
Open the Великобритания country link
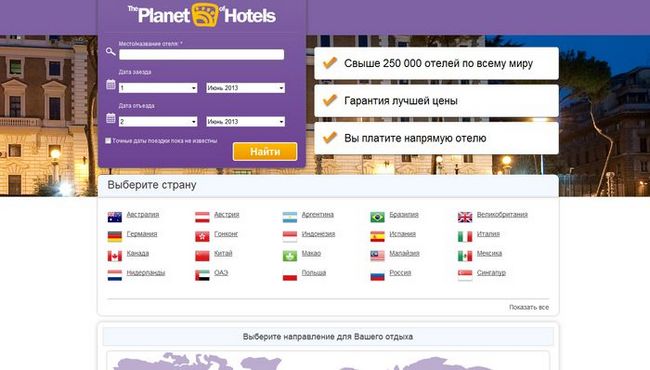point(502,215)
